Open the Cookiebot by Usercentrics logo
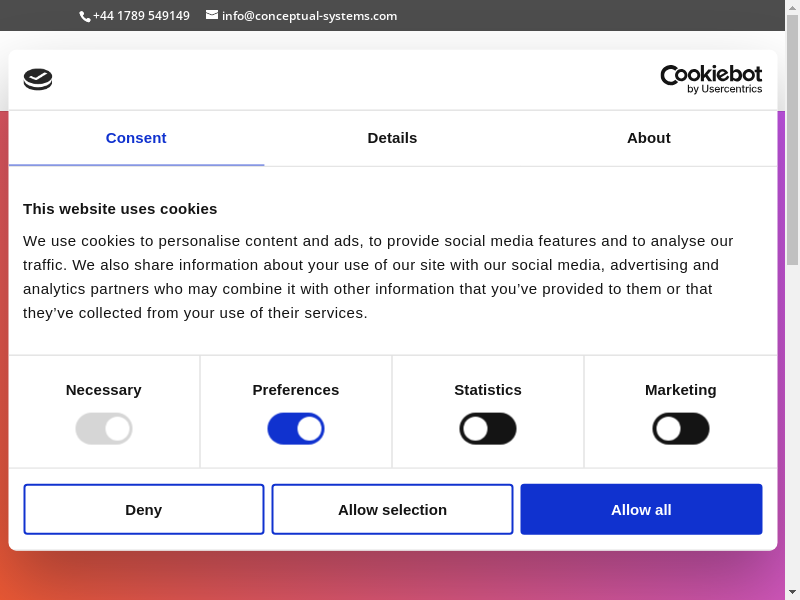The height and width of the screenshot is (600, 800). click(x=711, y=79)
